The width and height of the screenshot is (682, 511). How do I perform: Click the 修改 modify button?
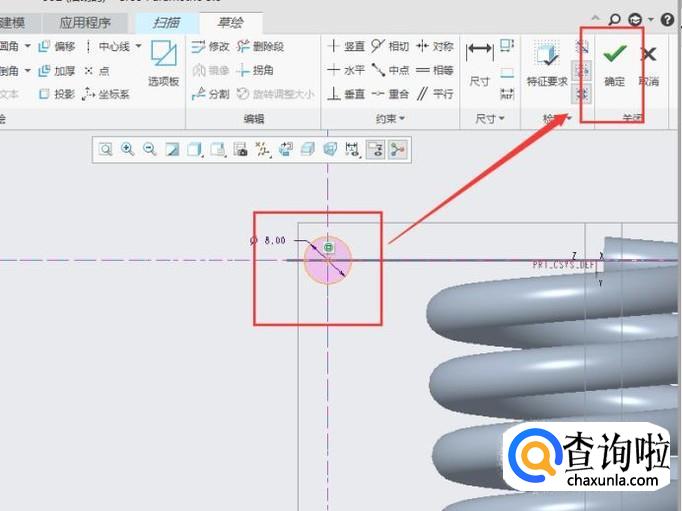click(x=210, y=46)
